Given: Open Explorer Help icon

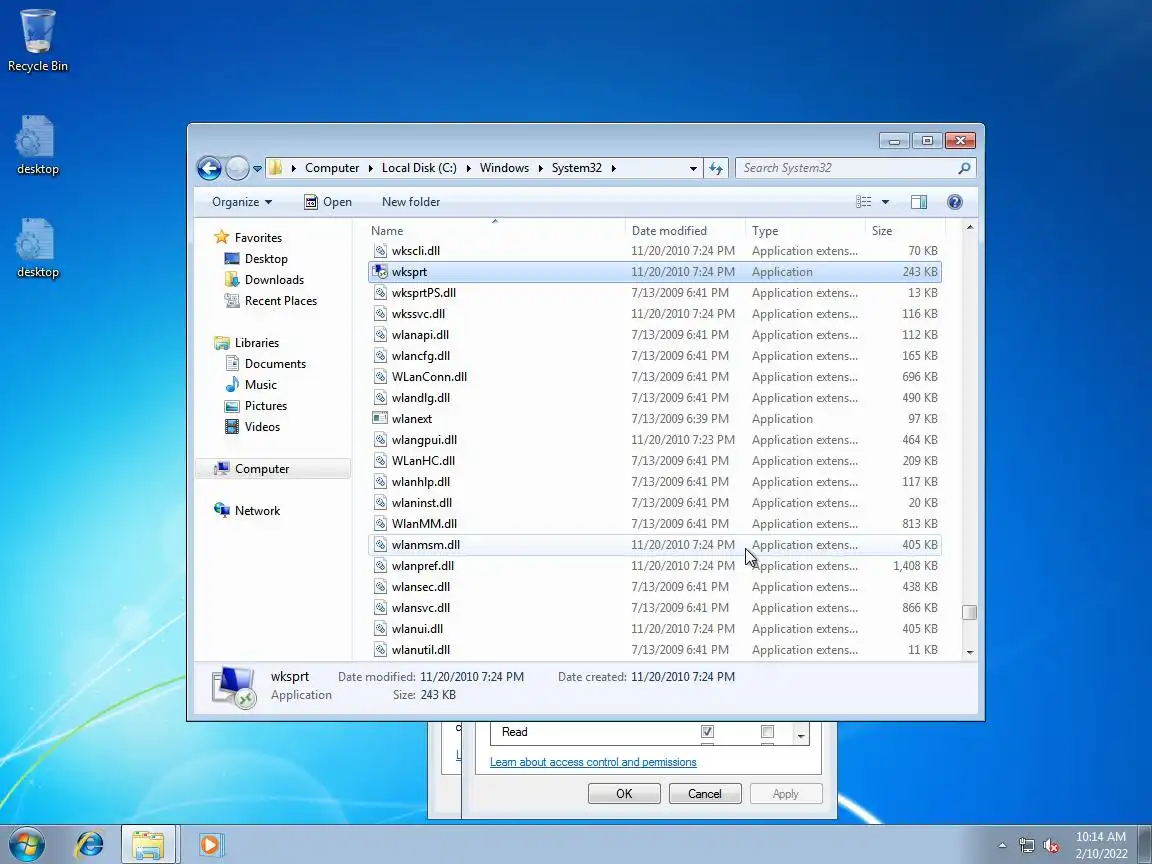Looking at the screenshot, I should (x=954, y=202).
